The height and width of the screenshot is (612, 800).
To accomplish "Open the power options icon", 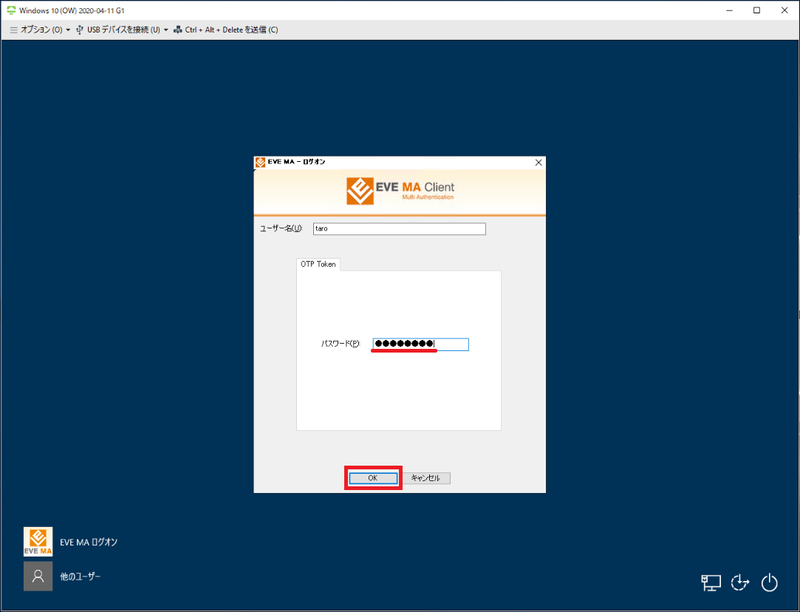I will point(769,582).
